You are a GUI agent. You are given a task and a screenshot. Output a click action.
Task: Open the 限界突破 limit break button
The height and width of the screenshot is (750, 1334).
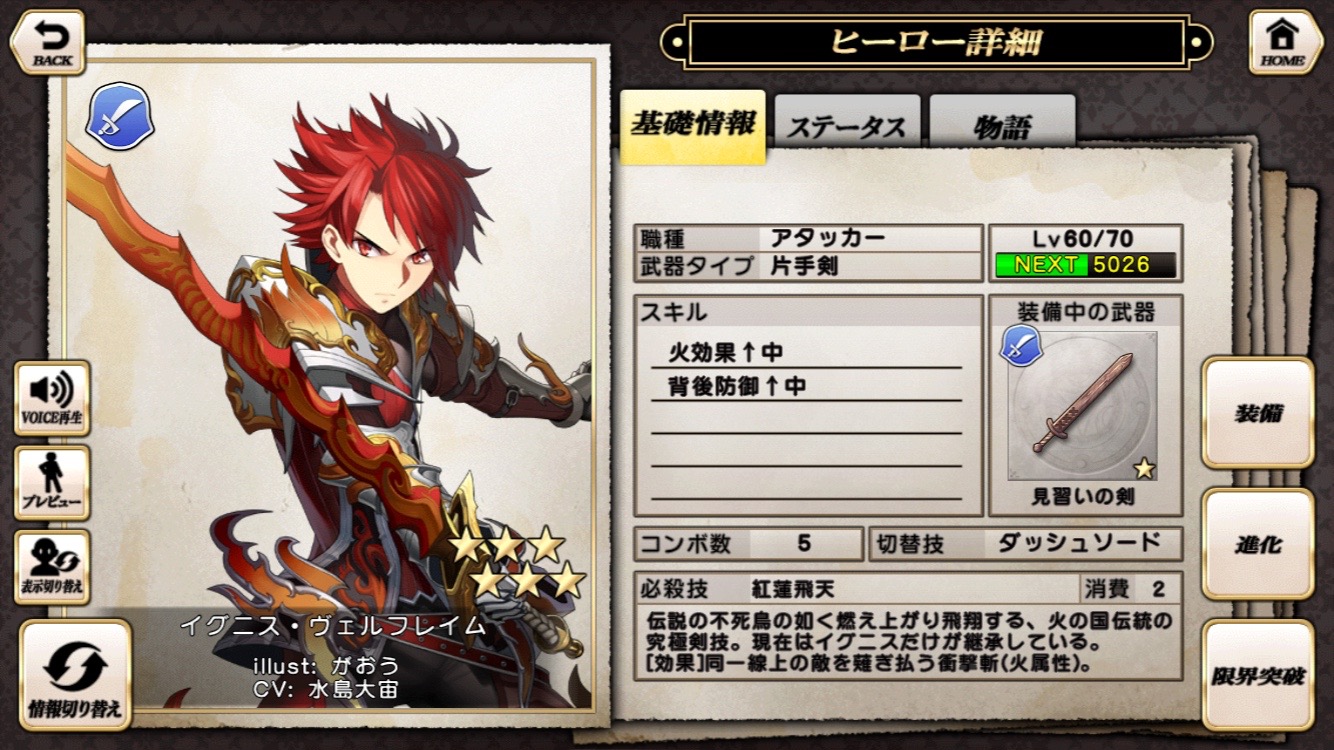click(1258, 675)
